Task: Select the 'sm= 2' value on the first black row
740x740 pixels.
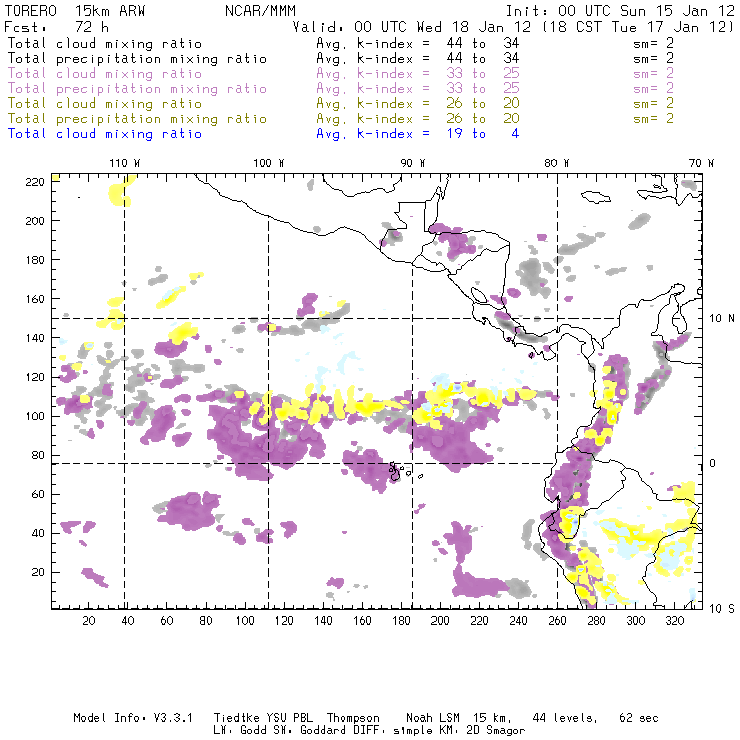Action: click(x=653, y=44)
